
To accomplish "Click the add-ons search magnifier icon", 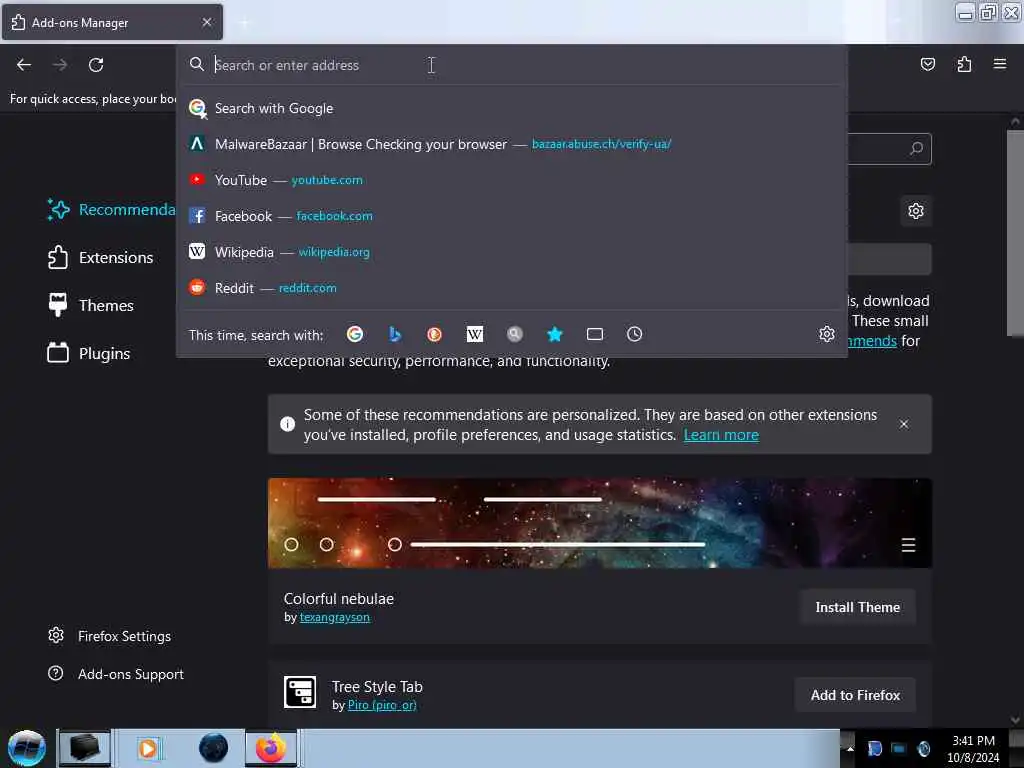I will 916,149.
